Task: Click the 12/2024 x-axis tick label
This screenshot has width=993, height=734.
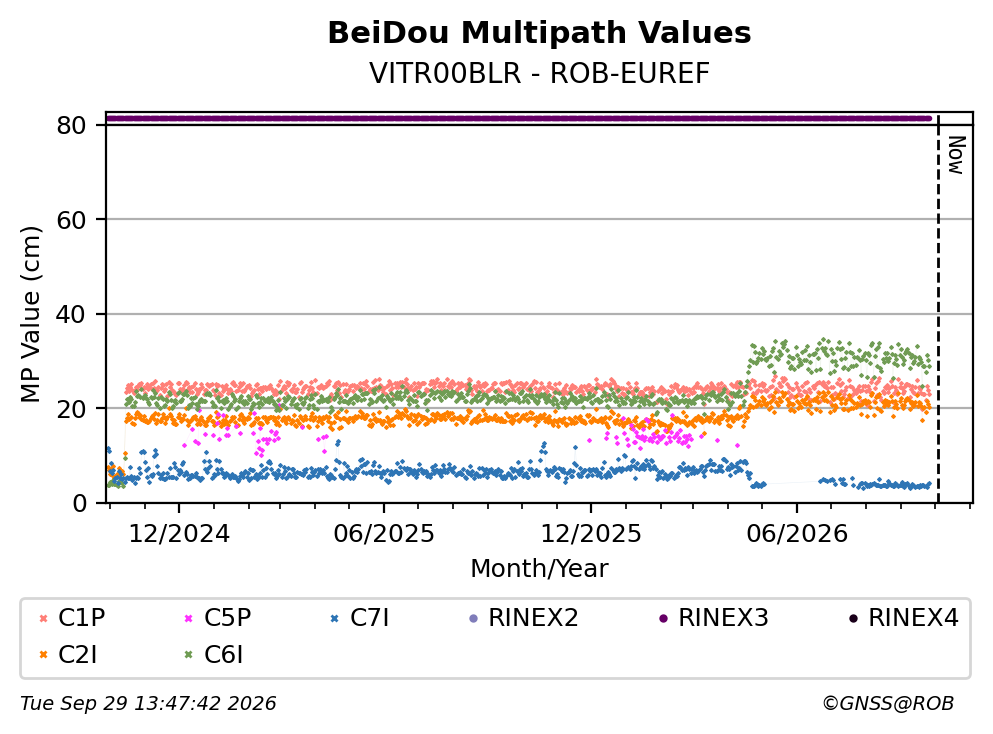Action: 179,534
